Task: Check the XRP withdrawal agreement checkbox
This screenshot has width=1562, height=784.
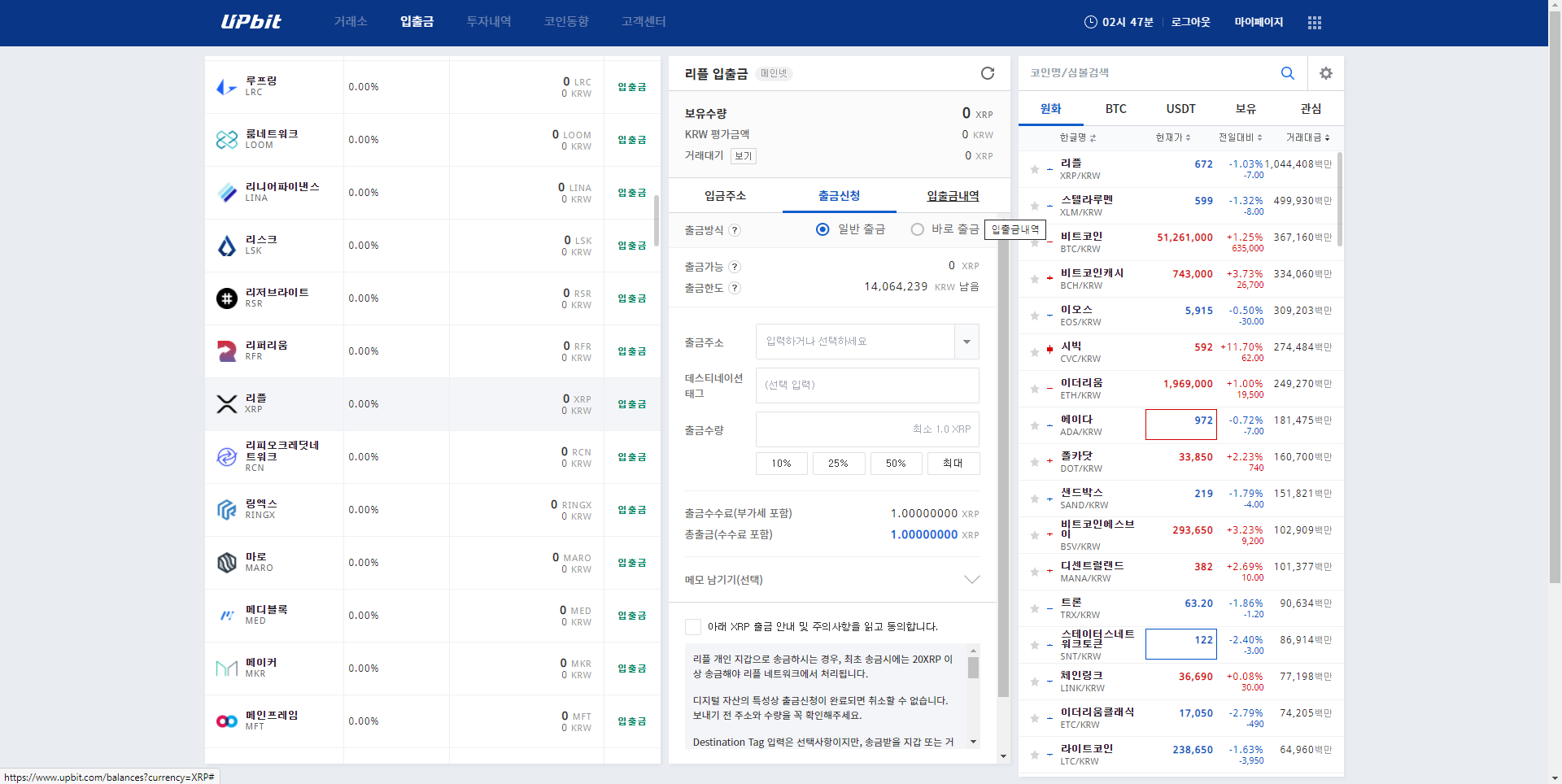Action: pyautogui.click(x=693, y=627)
